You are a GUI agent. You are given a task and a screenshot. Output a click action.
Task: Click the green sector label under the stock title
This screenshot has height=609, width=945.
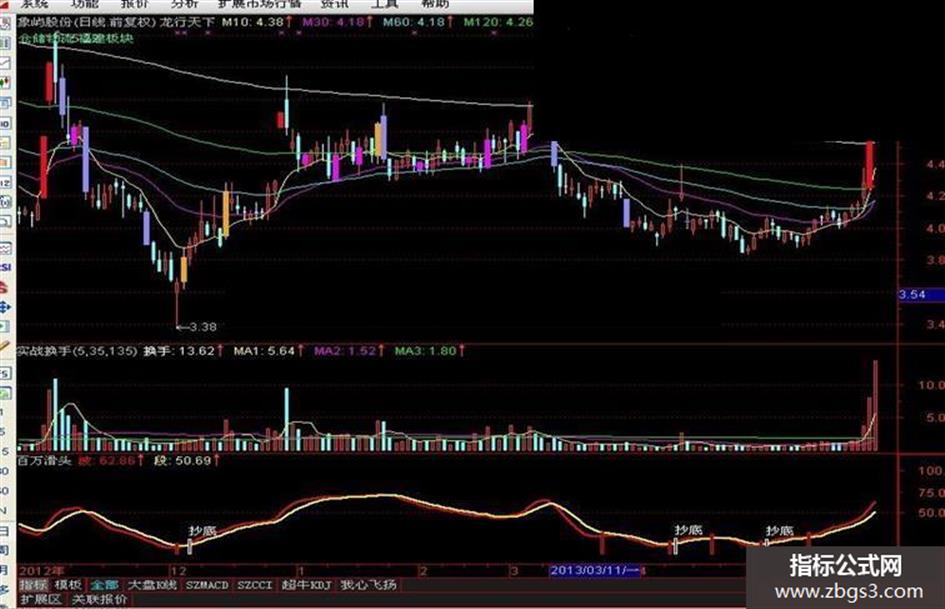[x=77, y=39]
